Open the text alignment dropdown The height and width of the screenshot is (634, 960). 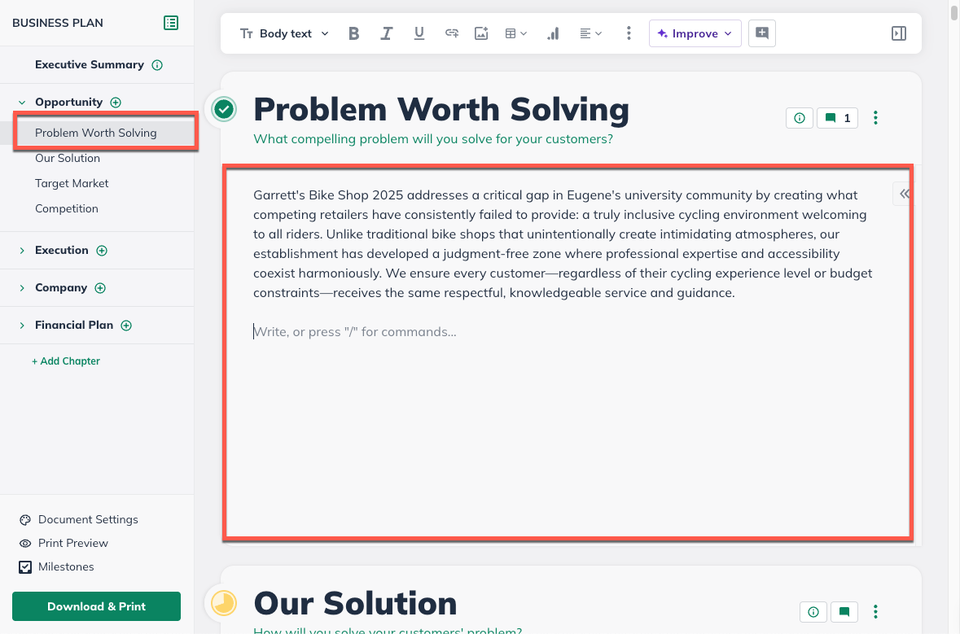(591, 34)
